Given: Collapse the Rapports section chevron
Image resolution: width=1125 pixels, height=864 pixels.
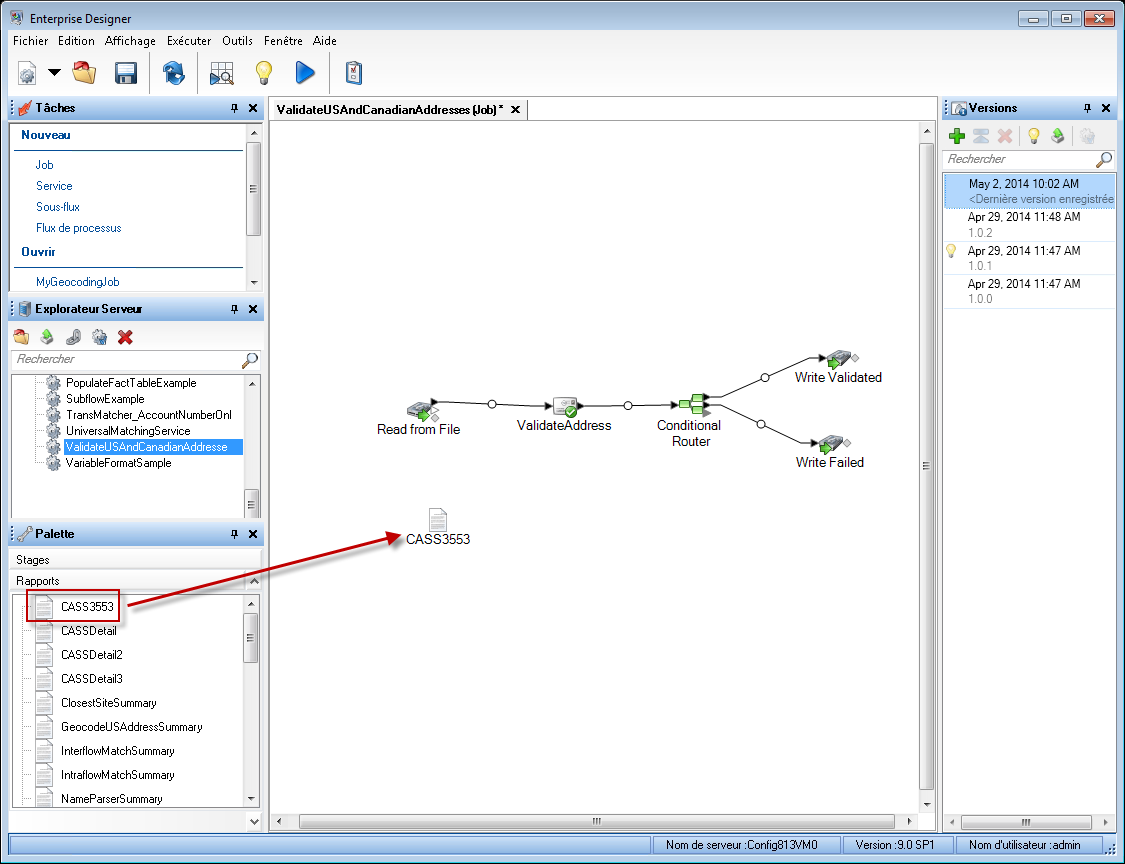Looking at the screenshot, I should coord(253,581).
